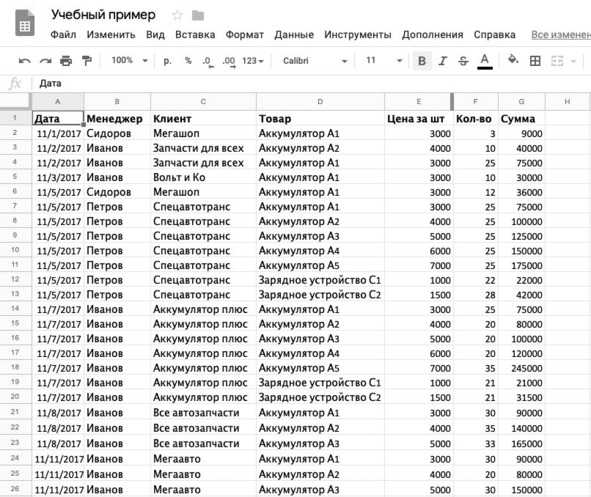This screenshot has width=591, height=497.
Task: Open the Borders grid icon
Action: pyautogui.click(x=535, y=61)
